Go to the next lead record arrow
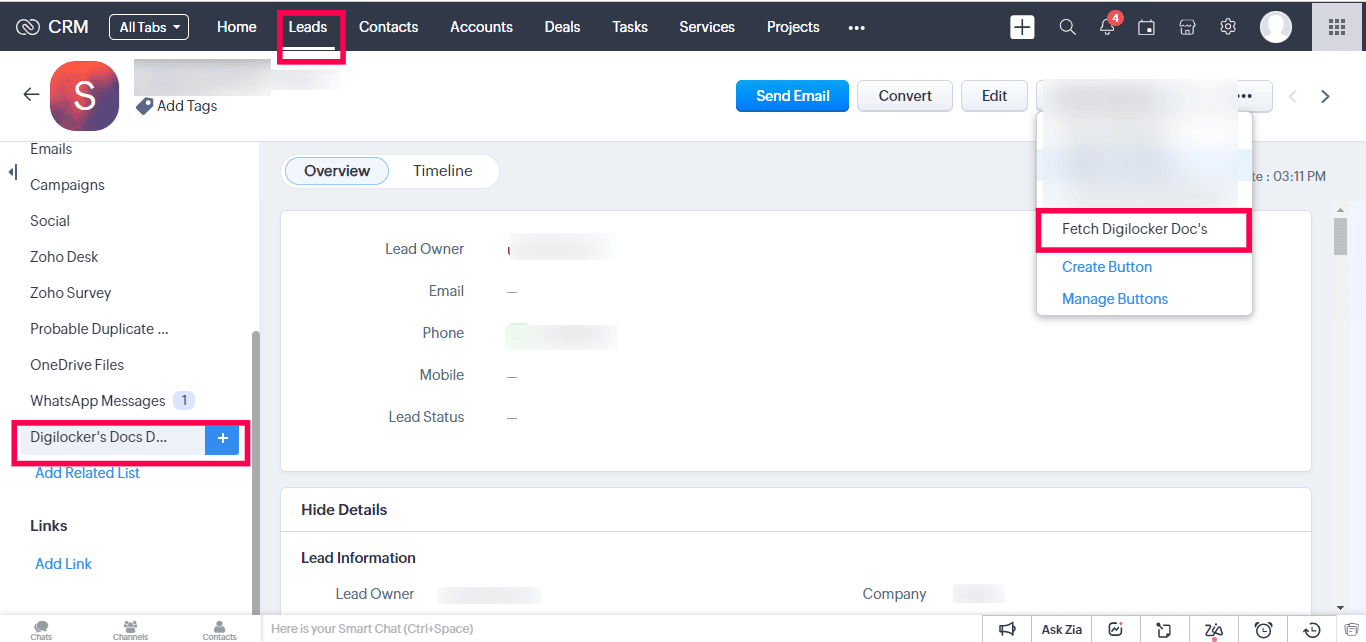This screenshot has height=642, width=1366. pyautogui.click(x=1325, y=96)
